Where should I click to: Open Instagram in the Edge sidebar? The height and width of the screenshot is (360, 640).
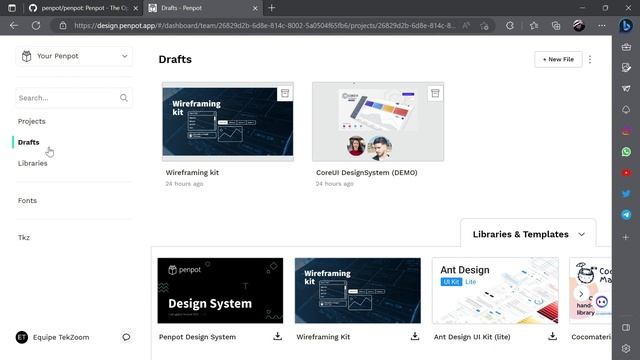[x=626, y=131]
